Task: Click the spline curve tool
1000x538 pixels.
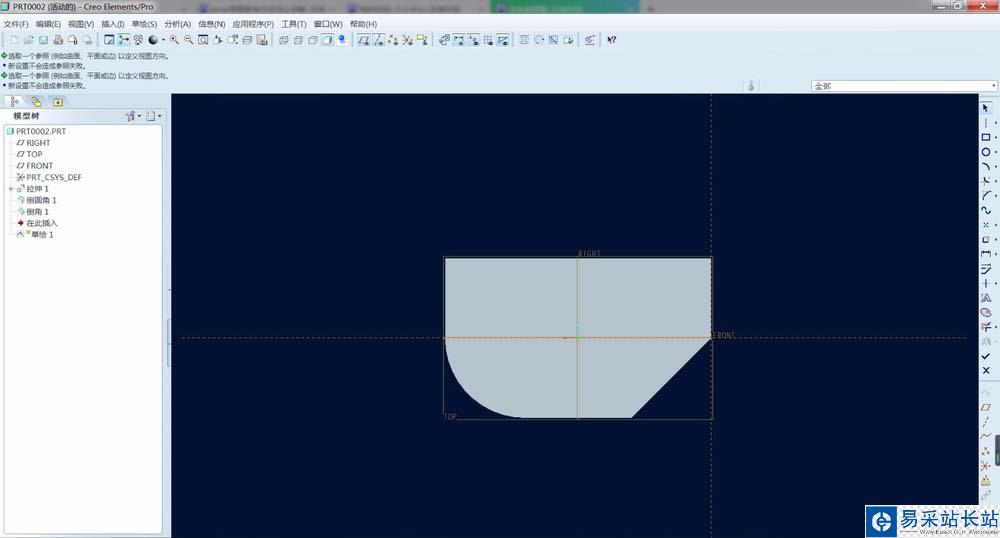Action: pyautogui.click(x=986, y=210)
